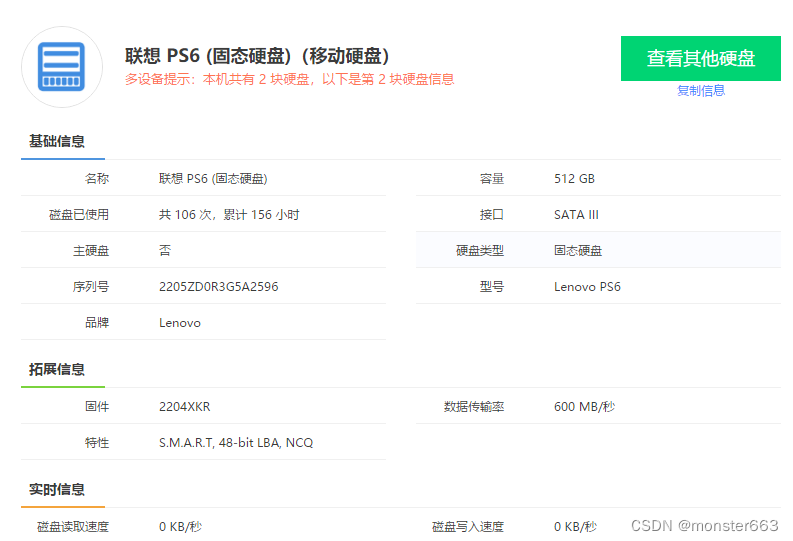The height and width of the screenshot is (541, 793).
Task: Click the 磁盘写入速度 label
Action: 468,526
